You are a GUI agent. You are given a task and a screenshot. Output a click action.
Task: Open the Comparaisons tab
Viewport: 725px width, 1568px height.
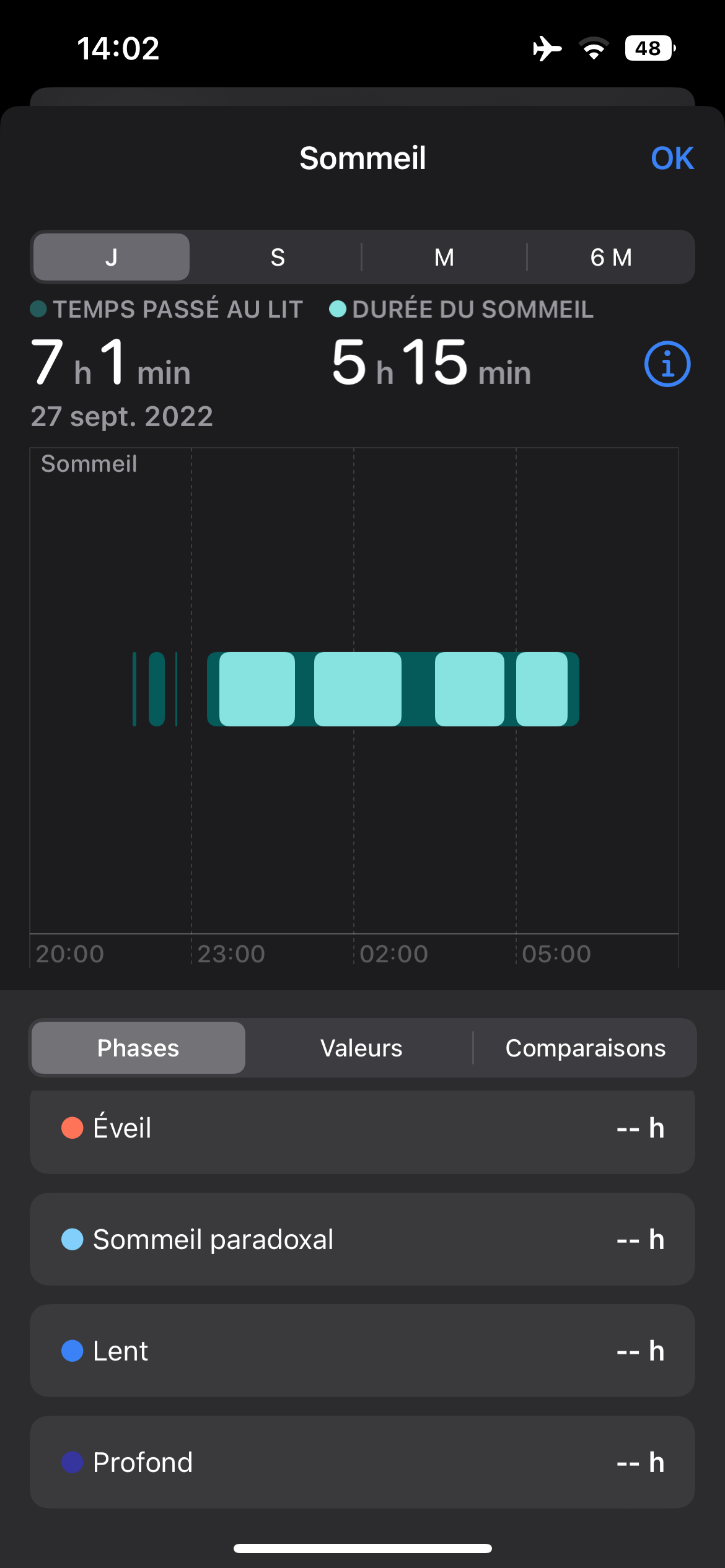pos(585,1048)
